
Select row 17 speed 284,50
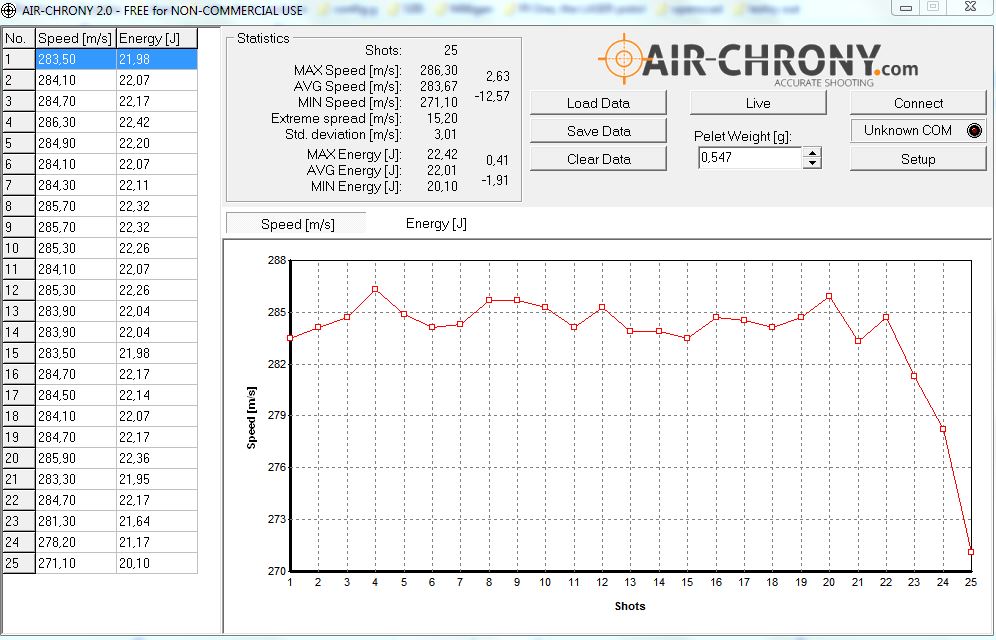(x=76, y=395)
